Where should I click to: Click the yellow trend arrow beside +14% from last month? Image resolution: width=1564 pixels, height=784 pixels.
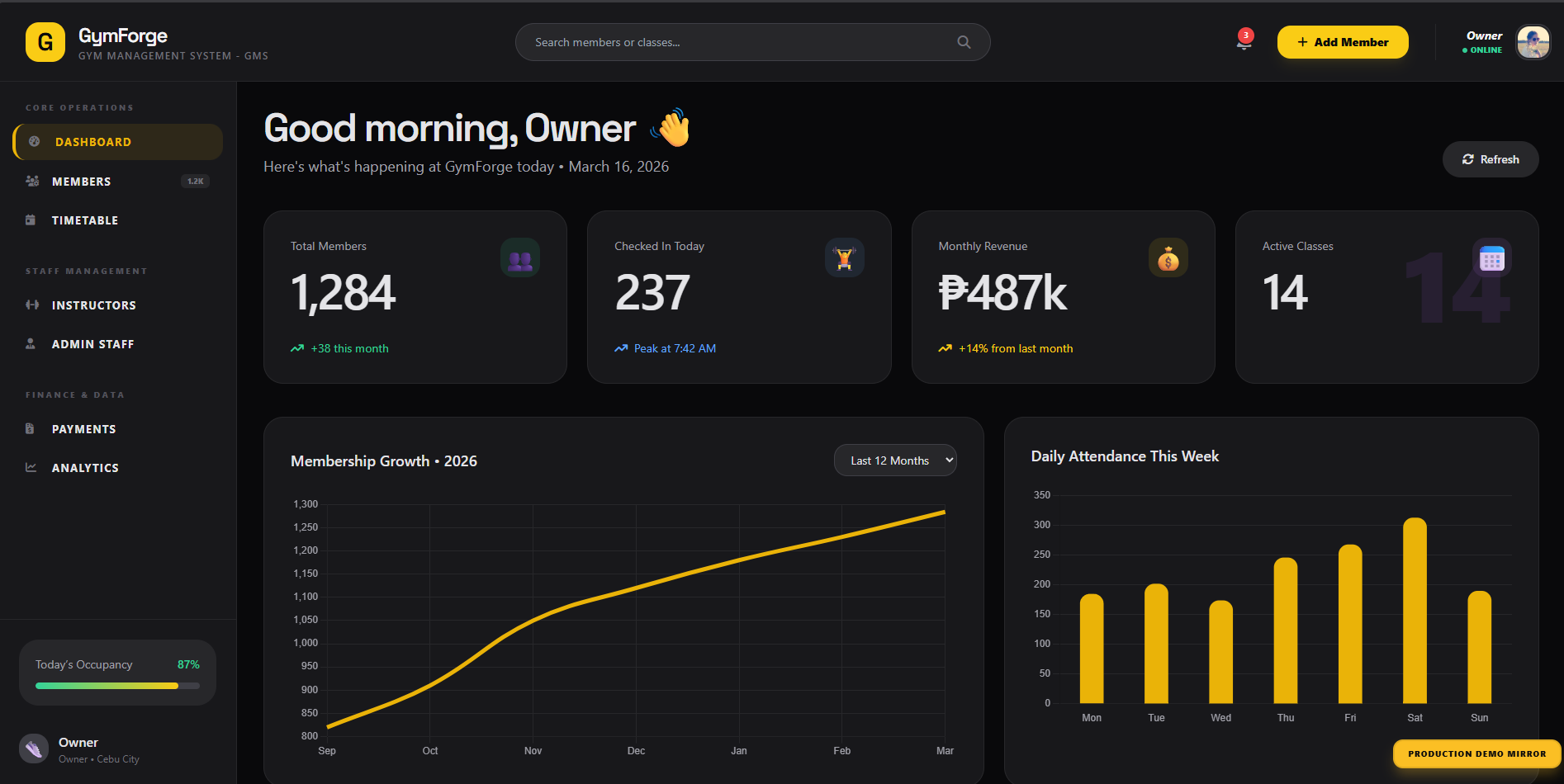pyautogui.click(x=946, y=348)
